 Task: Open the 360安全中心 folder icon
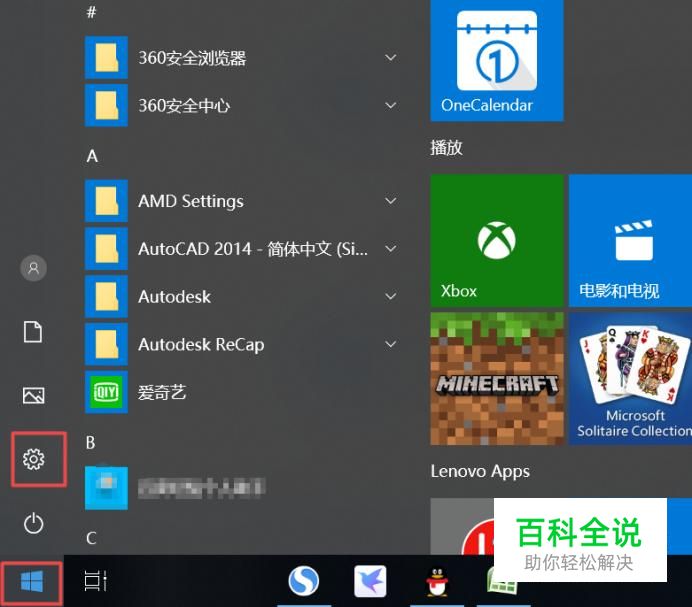[x=106, y=105]
